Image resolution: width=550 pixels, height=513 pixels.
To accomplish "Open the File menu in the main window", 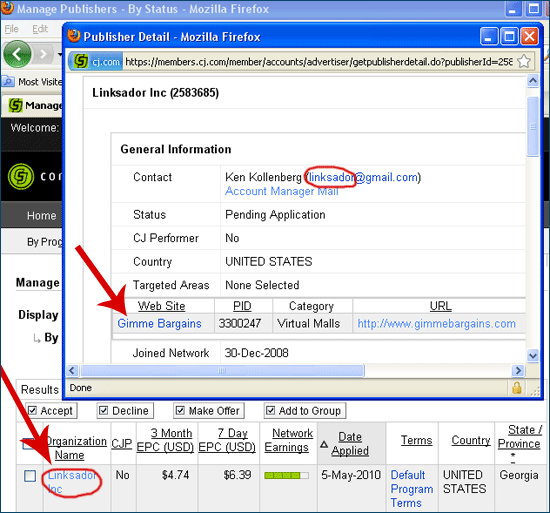I will point(12,29).
